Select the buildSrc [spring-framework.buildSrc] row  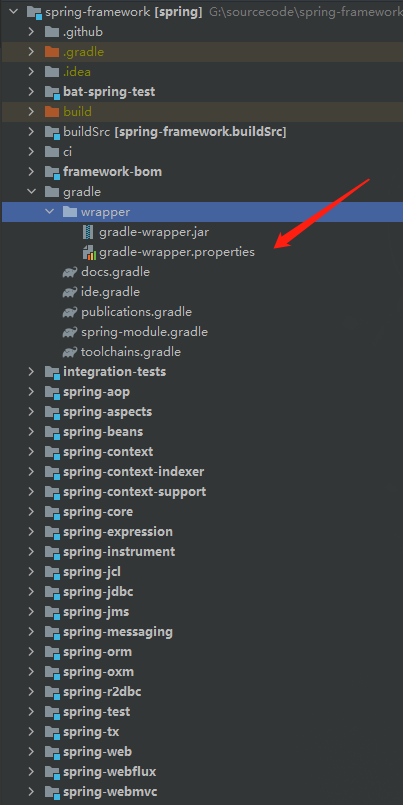click(x=202, y=132)
